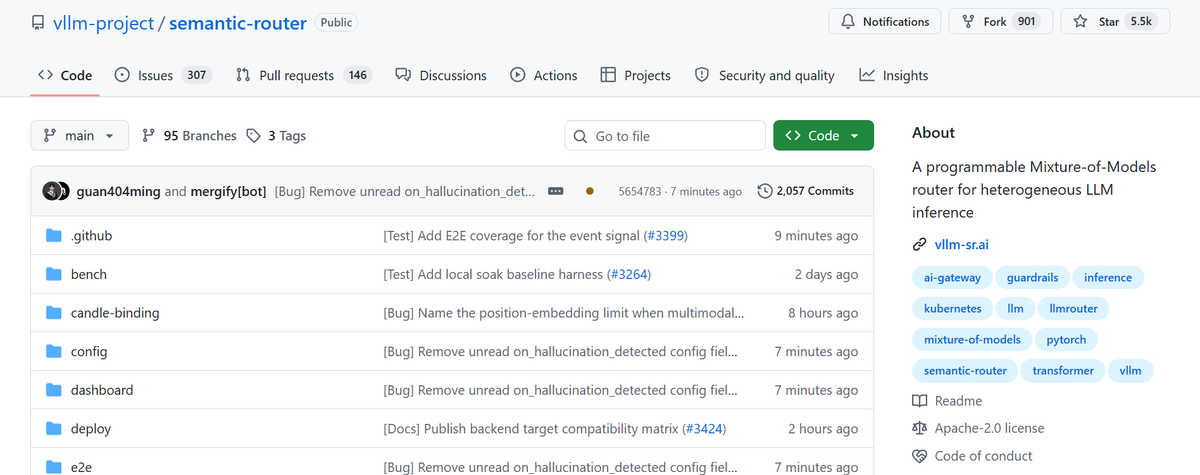Click the repository book icon beside vllm-project

click(x=38, y=22)
